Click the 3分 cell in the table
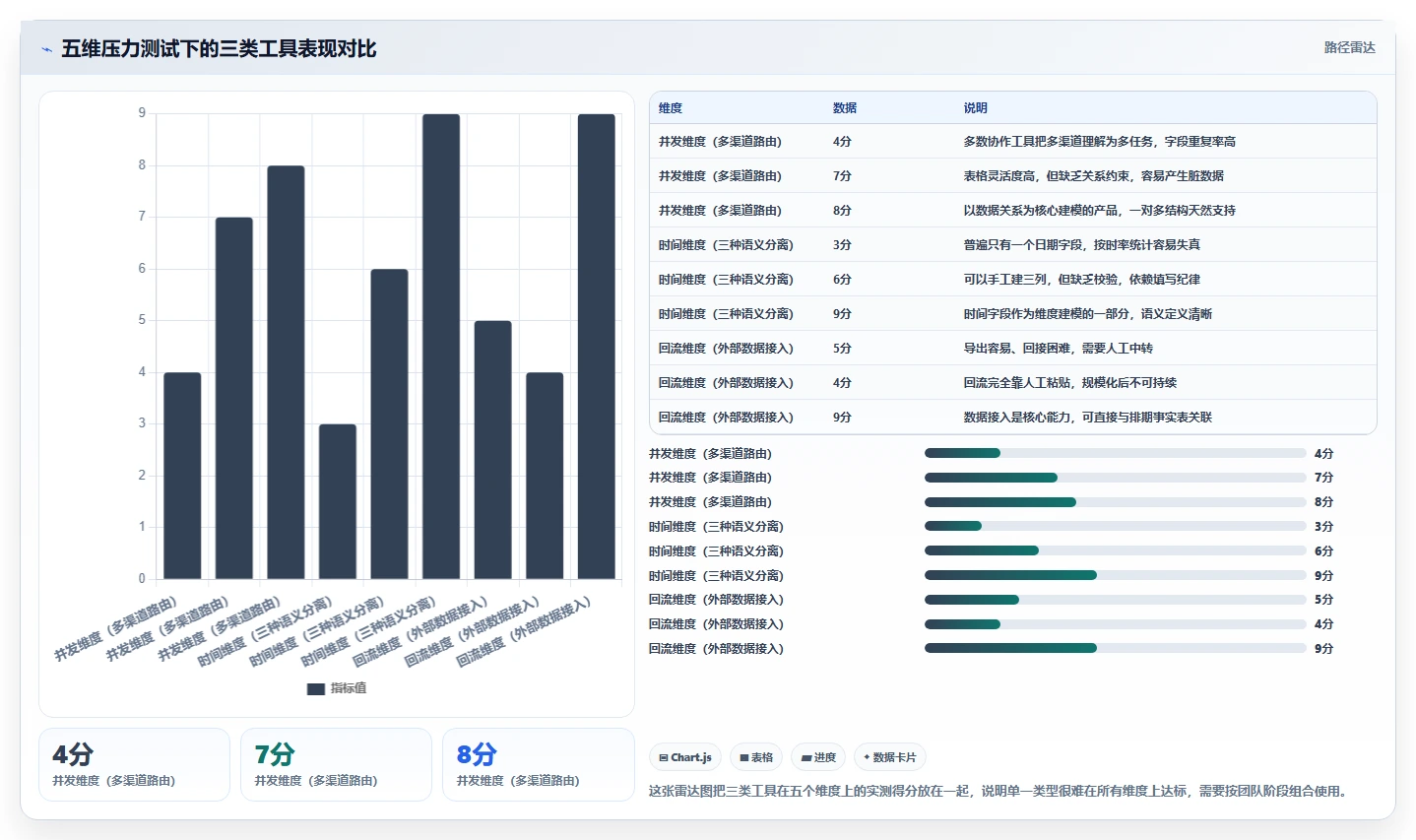The image size is (1416, 840). click(x=842, y=245)
